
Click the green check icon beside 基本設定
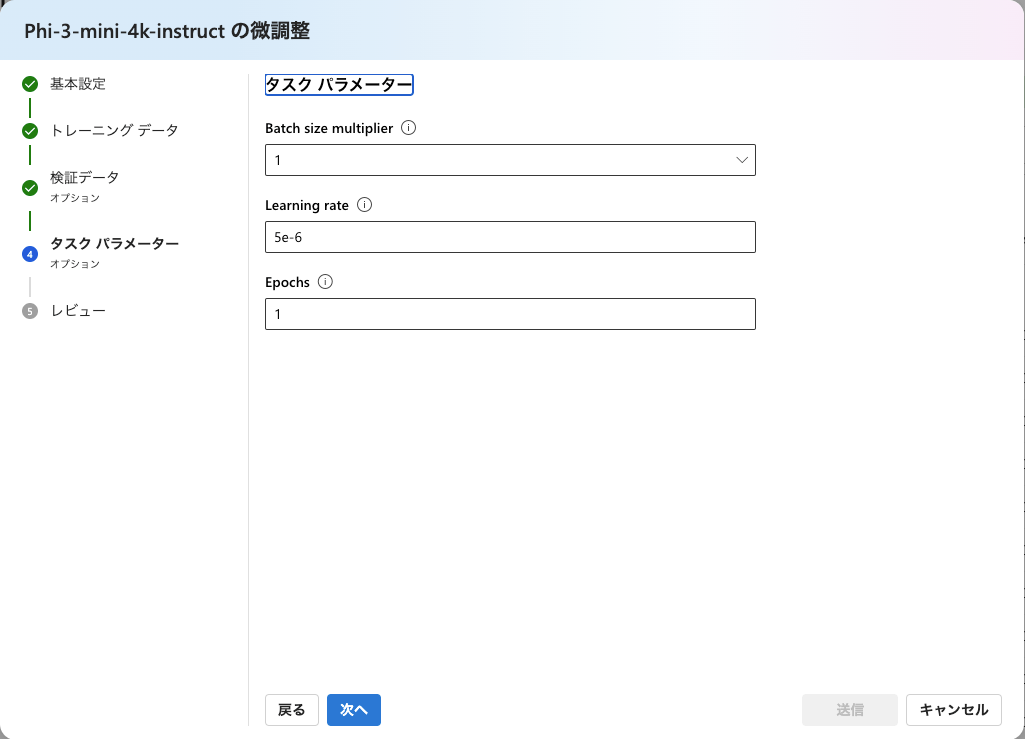[30, 84]
